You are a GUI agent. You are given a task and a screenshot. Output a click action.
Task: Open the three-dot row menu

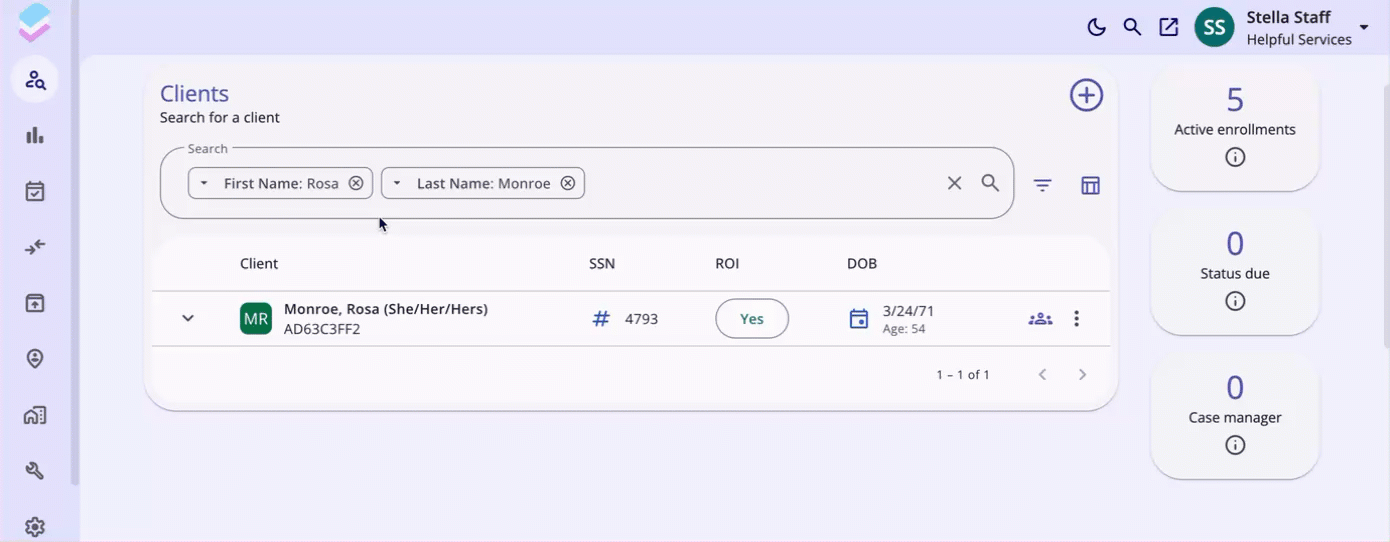coord(1077,319)
